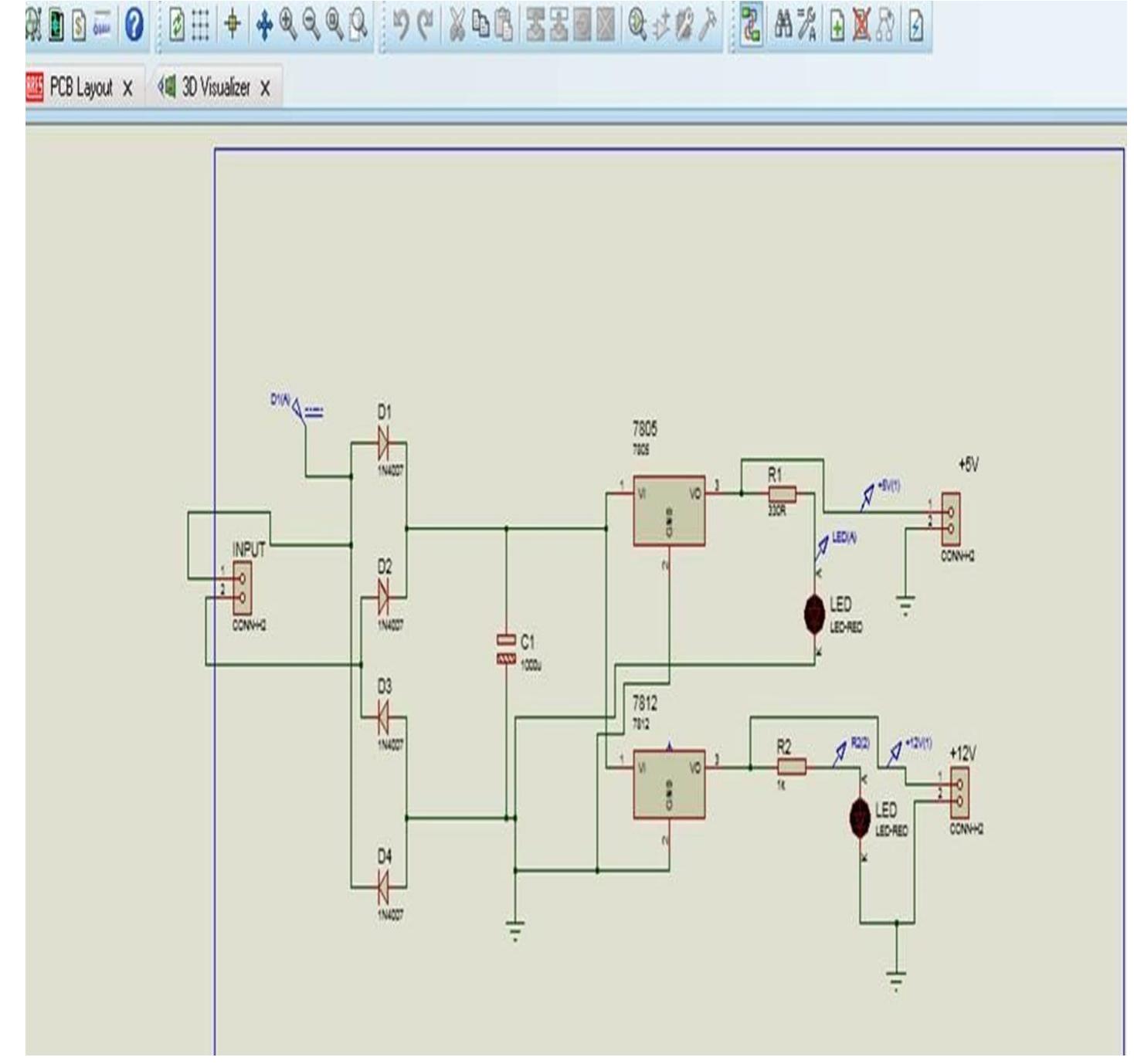Click the Zoom In toolbar icon

287,24
